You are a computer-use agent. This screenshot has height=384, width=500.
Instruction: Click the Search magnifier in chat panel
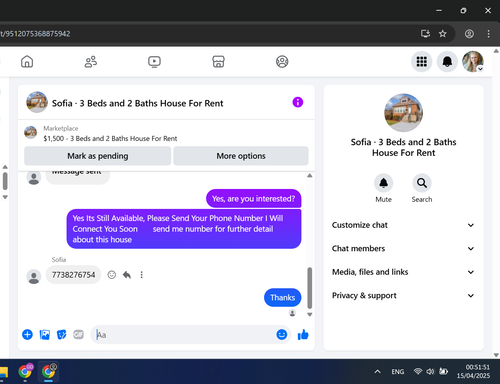tap(422, 183)
